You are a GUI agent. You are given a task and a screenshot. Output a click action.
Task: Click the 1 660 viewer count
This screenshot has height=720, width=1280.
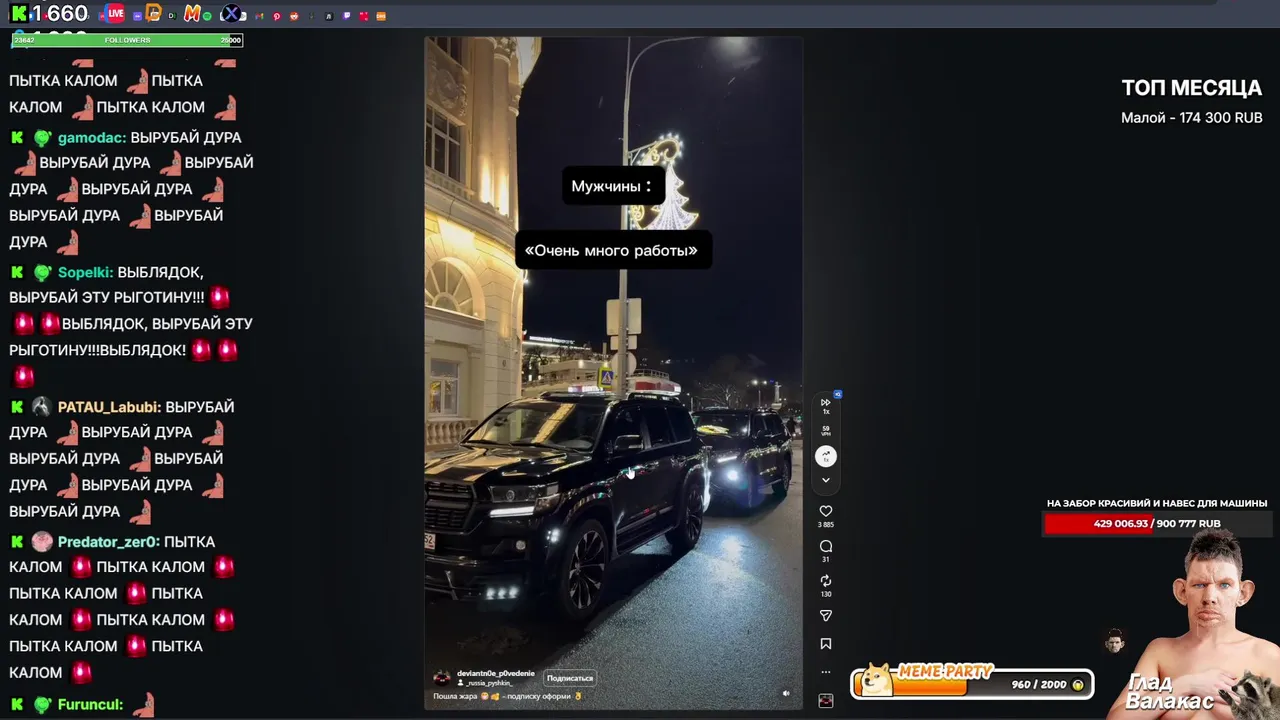pos(59,14)
